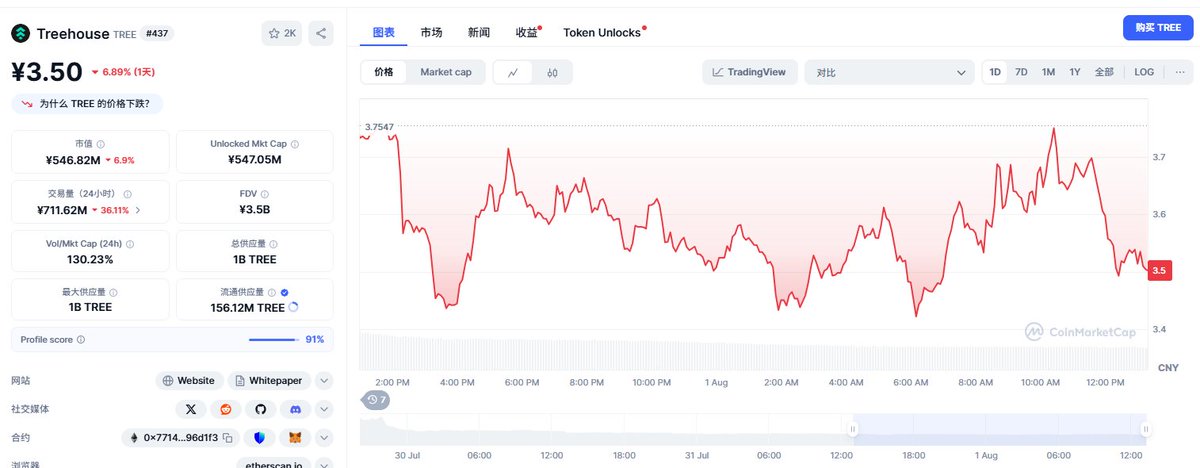1200x468 pixels.
Task: Click info icon next to 总供应量
Action: 271,243
